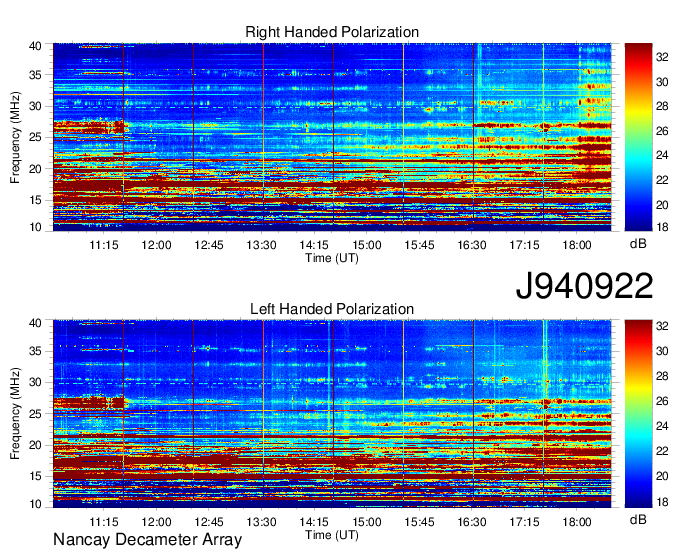The width and height of the screenshot is (680, 552).
Task: Click the Left Handed Polarization spectrogram image
Action: click(332, 414)
